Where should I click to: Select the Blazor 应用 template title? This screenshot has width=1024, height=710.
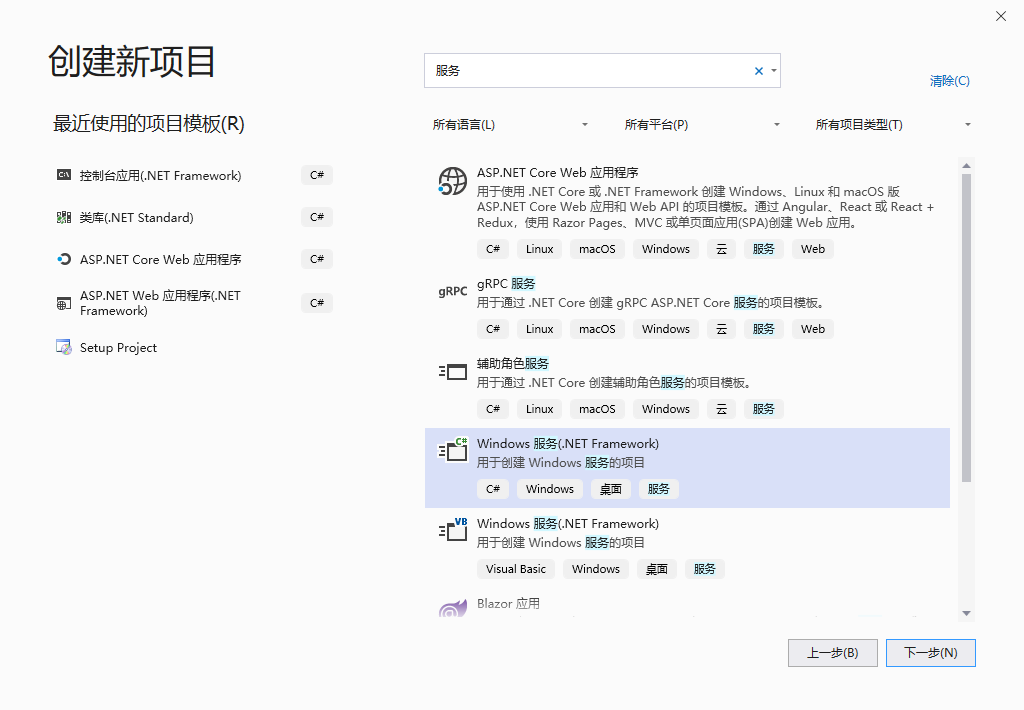coord(508,604)
